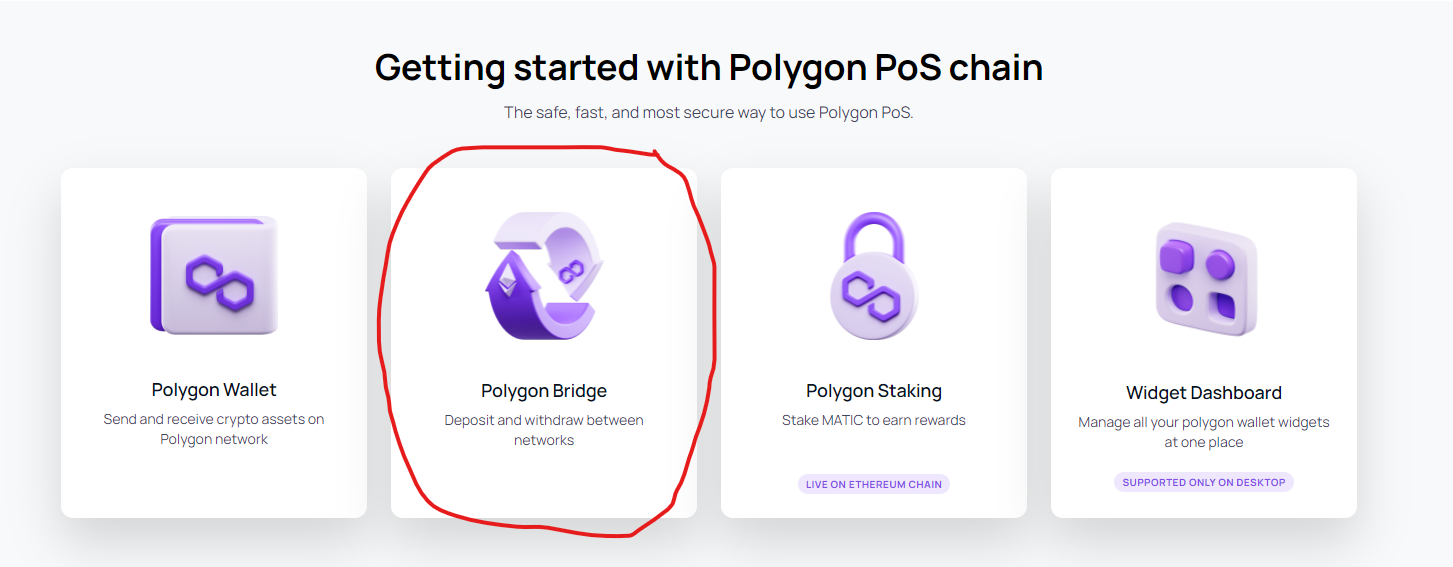
Task: Click the Widget Dashboard grid icon
Action: click(x=1204, y=278)
